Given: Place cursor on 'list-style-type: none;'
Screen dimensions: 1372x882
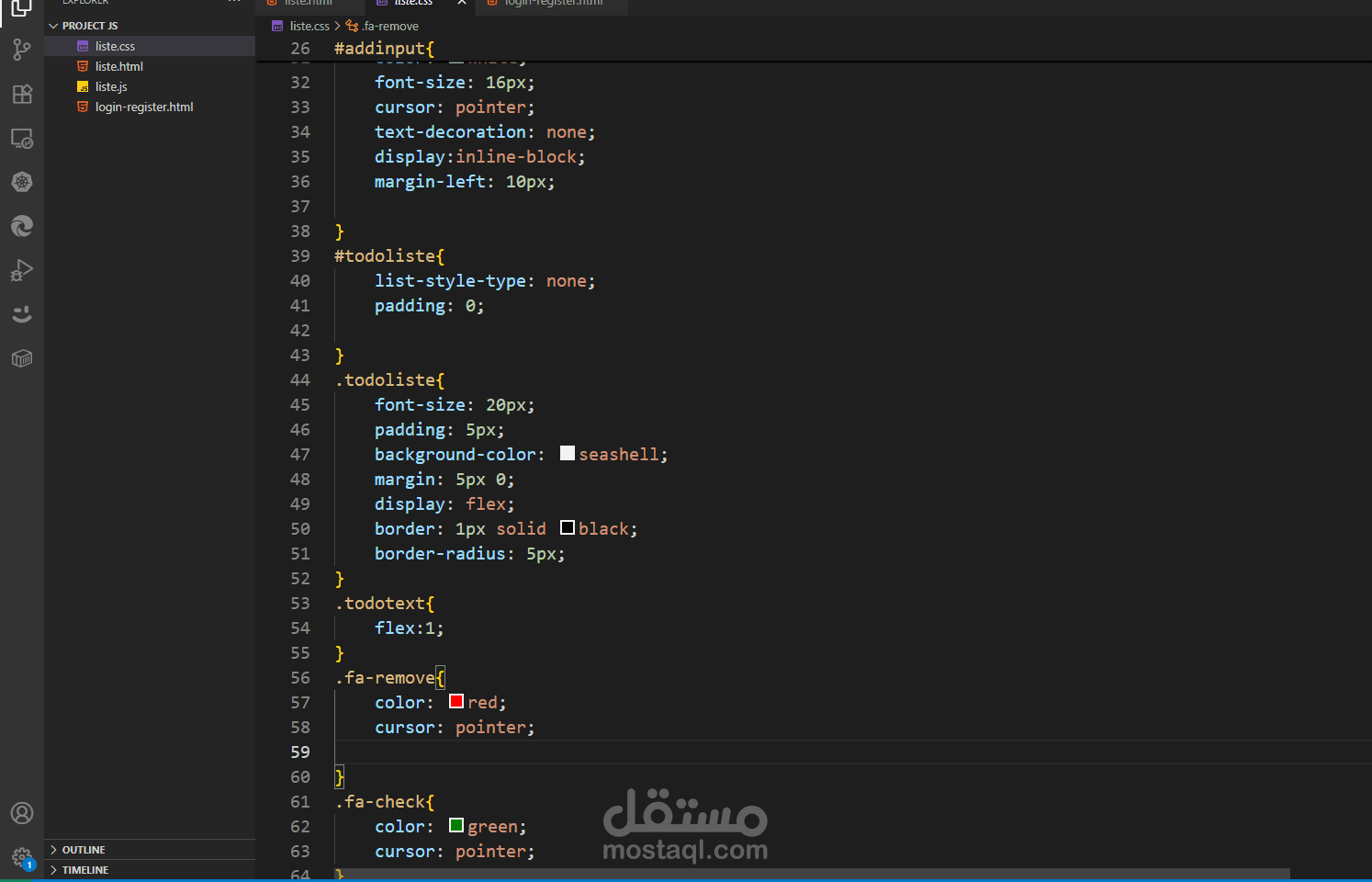Looking at the screenshot, I should (485, 281).
